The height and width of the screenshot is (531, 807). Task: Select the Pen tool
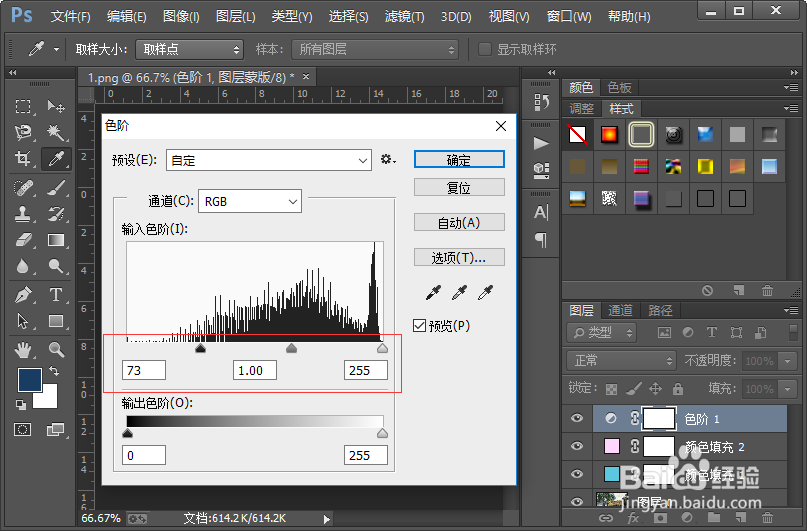pyautogui.click(x=23, y=295)
